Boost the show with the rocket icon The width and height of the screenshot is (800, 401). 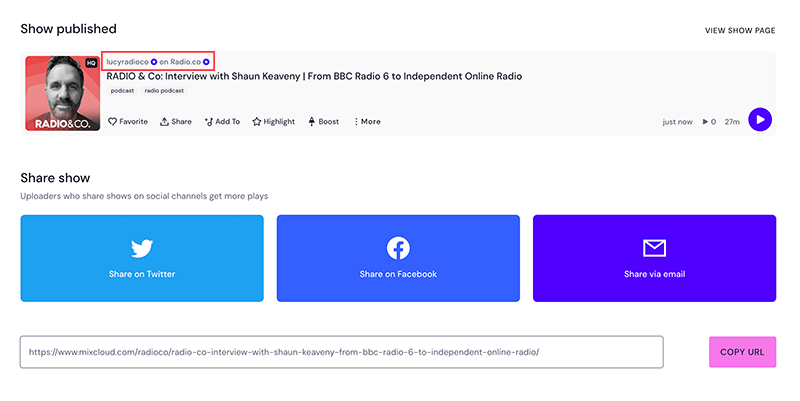pos(311,122)
